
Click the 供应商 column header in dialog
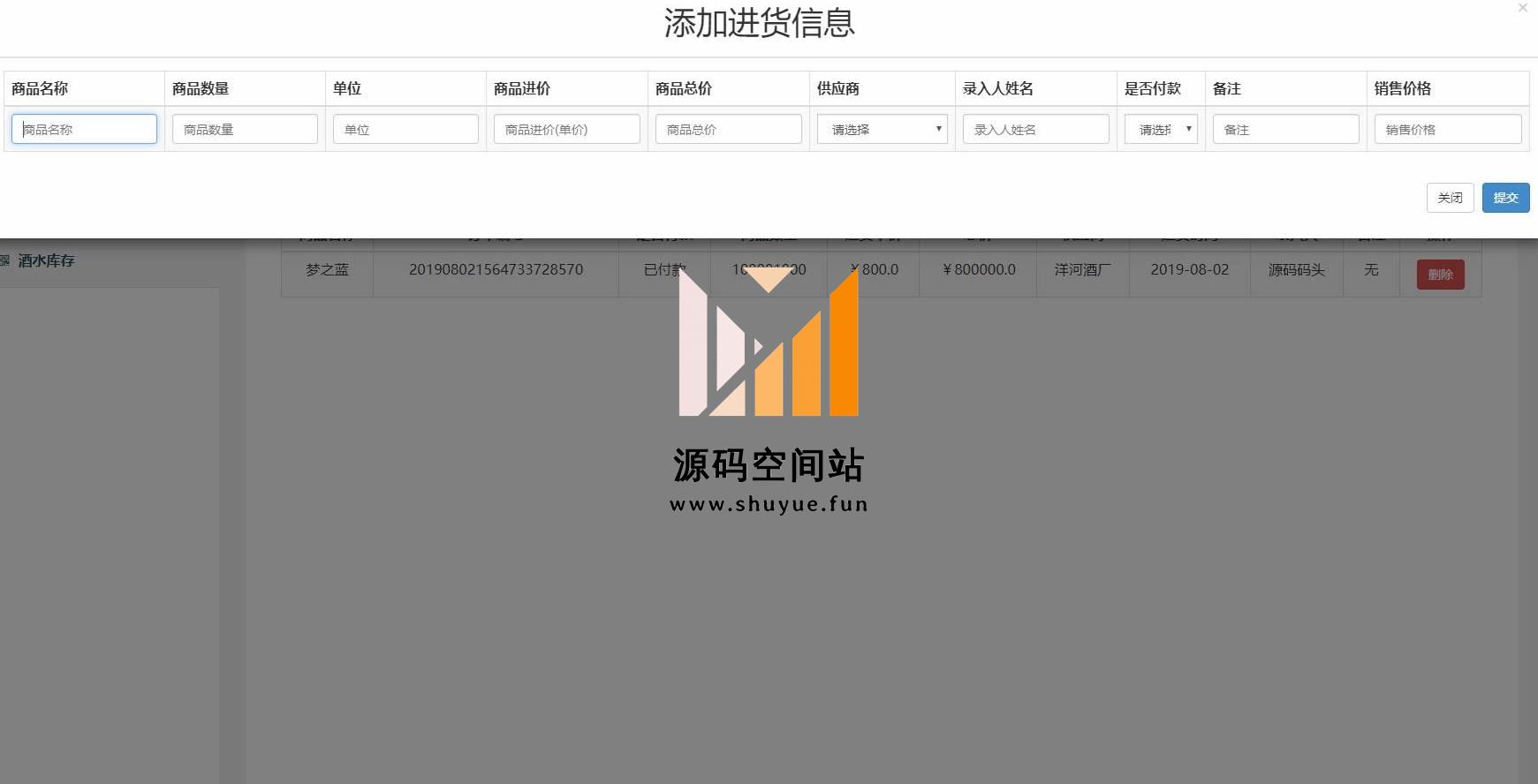pos(838,88)
